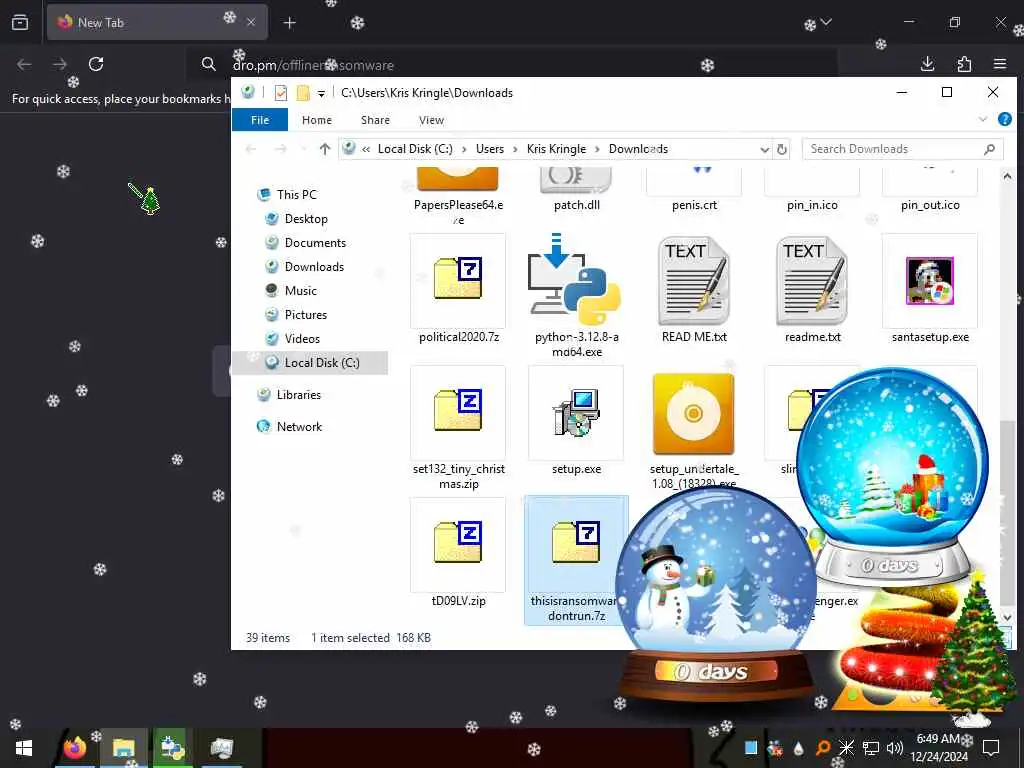Close the New Tab browser tab

point(251,22)
